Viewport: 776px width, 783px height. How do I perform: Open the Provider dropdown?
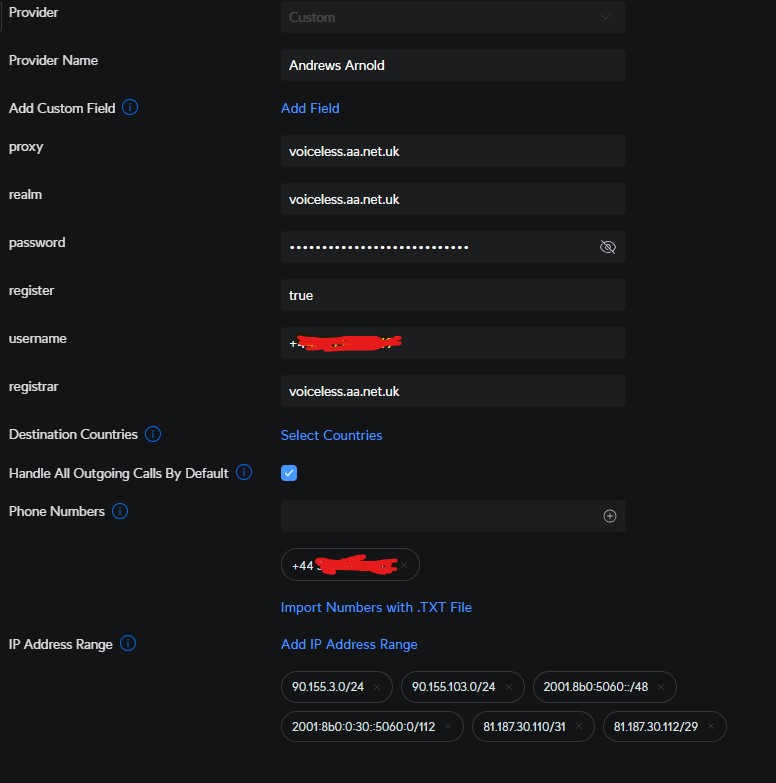pyautogui.click(x=453, y=17)
